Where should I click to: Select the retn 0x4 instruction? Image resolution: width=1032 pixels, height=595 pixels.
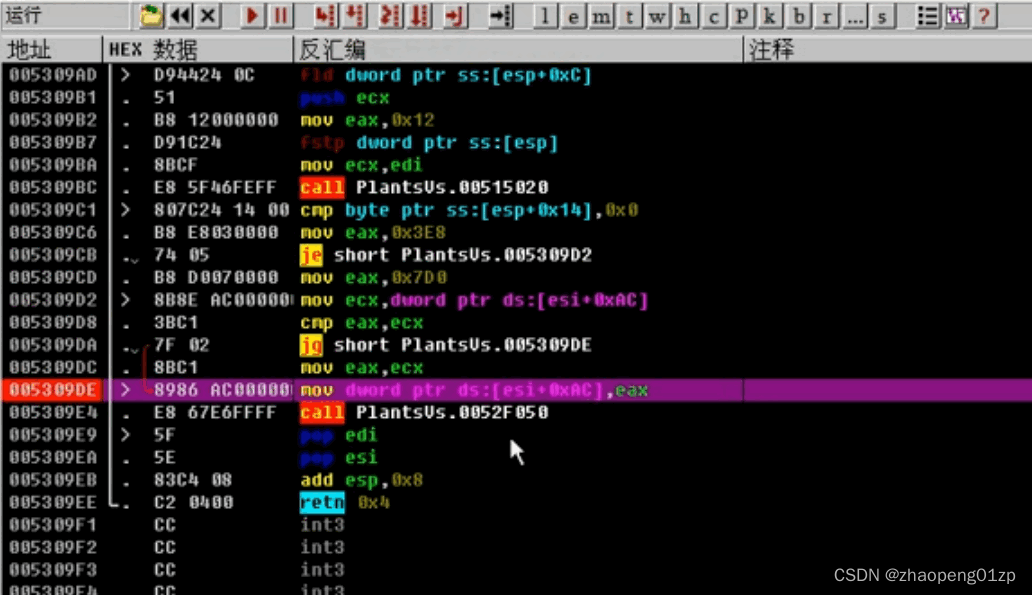point(345,502)
